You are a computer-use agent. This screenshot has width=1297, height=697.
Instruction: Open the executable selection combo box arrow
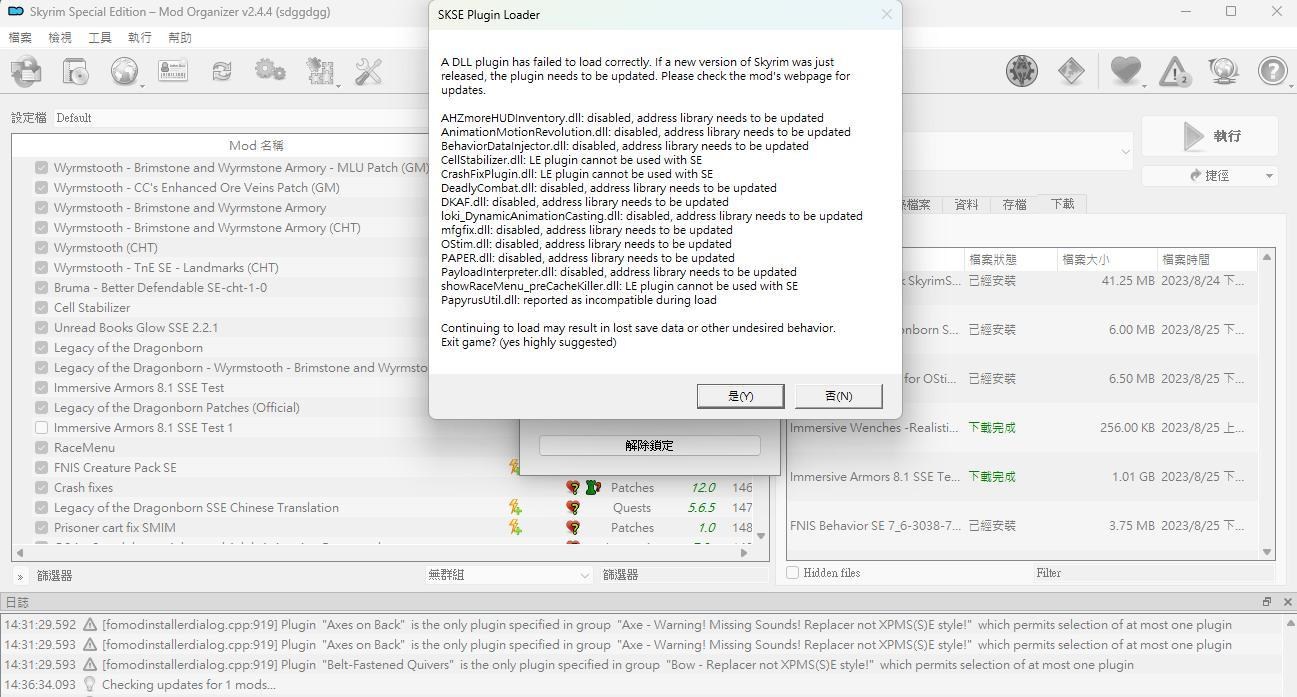(x=1125, y=153)
